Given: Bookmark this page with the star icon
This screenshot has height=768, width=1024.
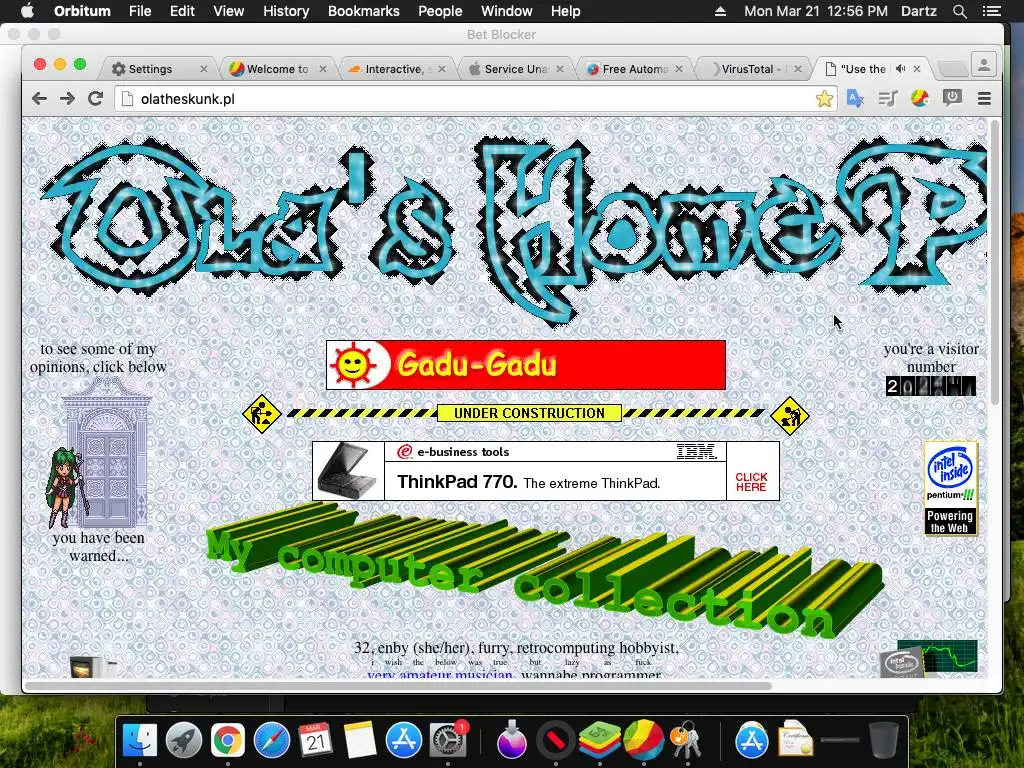Looking at the screenshot, I should (824, 99).
